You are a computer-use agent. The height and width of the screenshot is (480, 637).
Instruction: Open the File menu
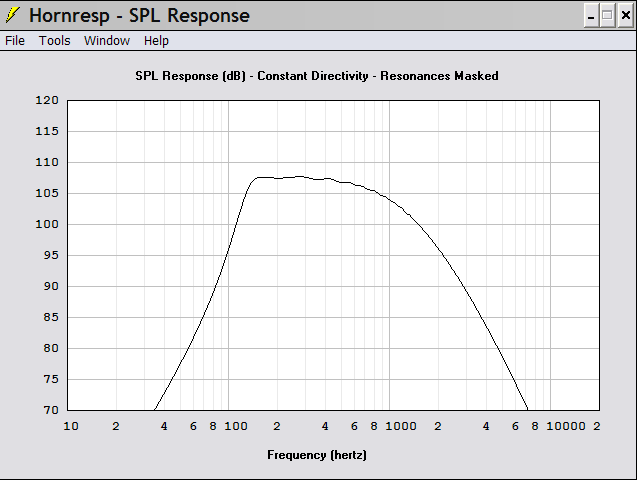[15, 41]
